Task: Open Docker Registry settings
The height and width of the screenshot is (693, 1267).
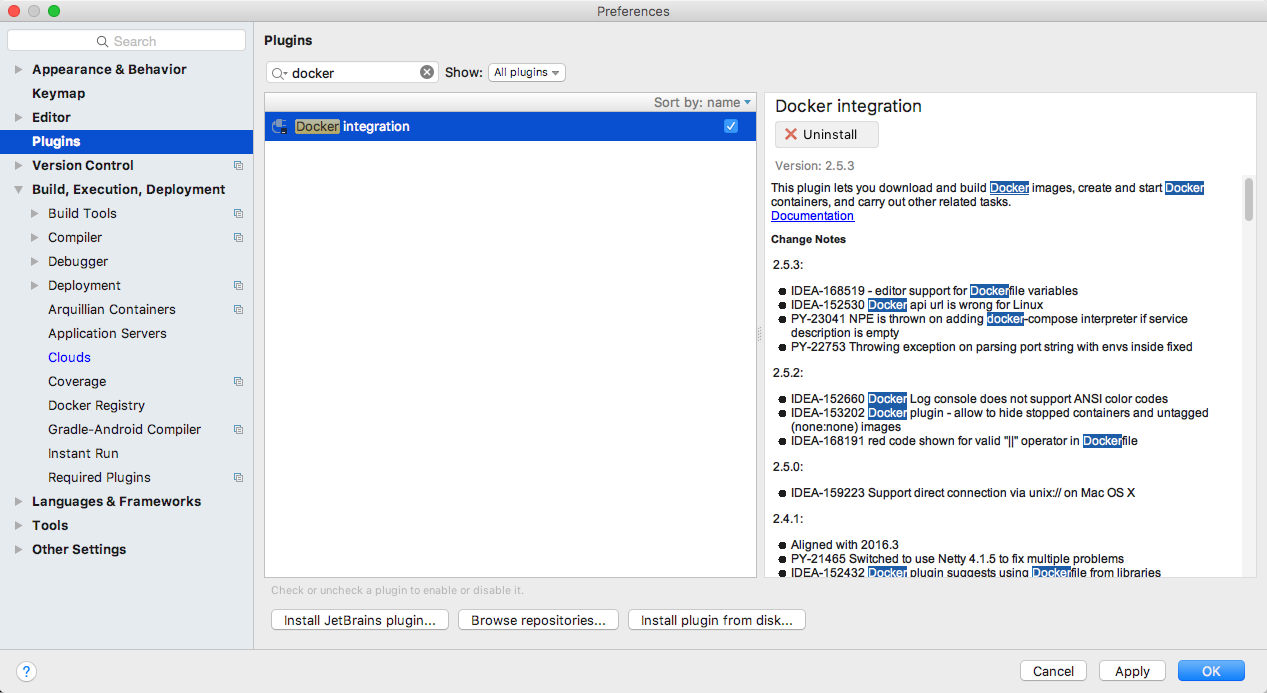Action: coord(96,406)
